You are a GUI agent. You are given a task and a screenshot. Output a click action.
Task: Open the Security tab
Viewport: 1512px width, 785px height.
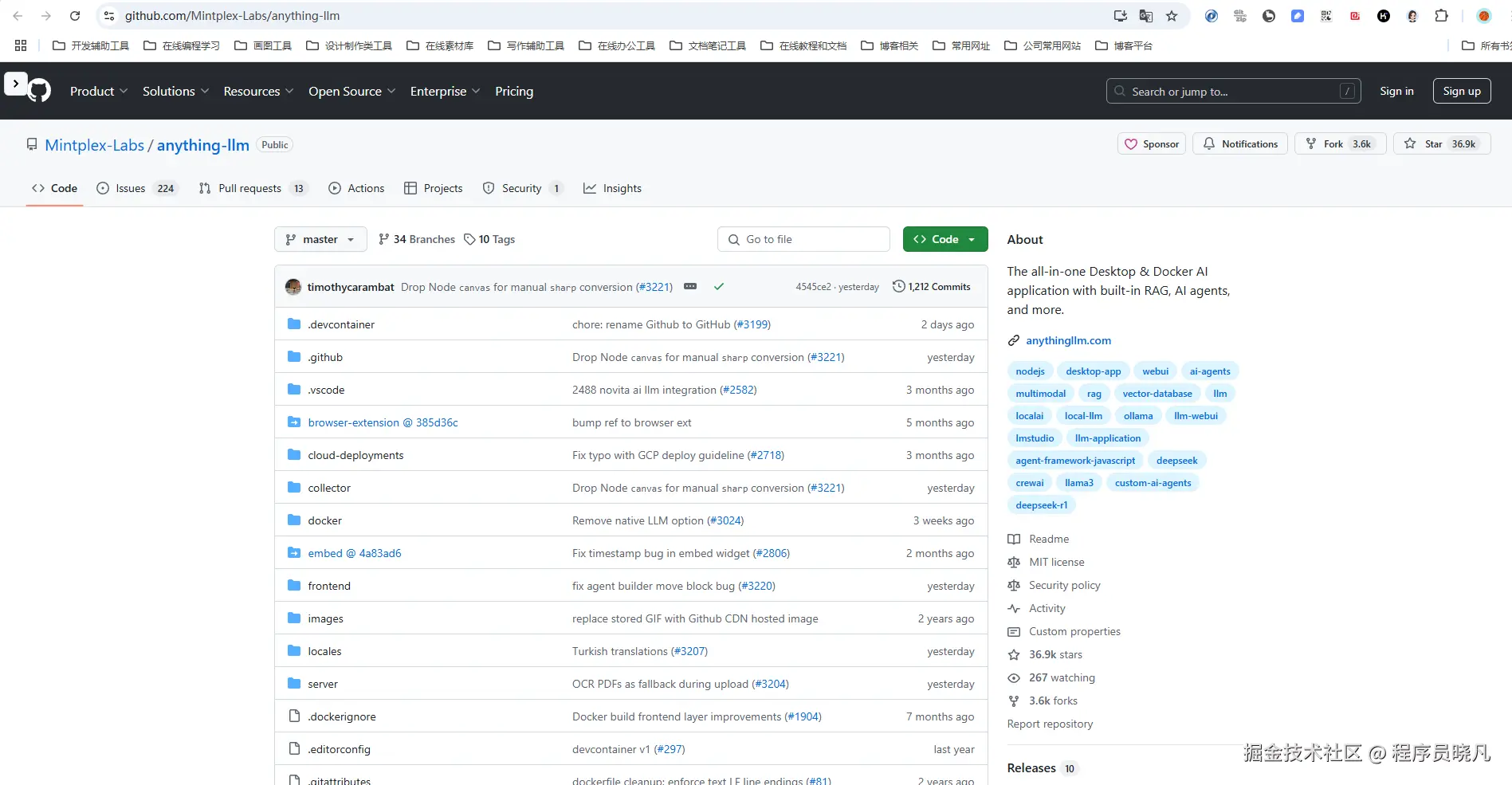(x=523, y=189)
